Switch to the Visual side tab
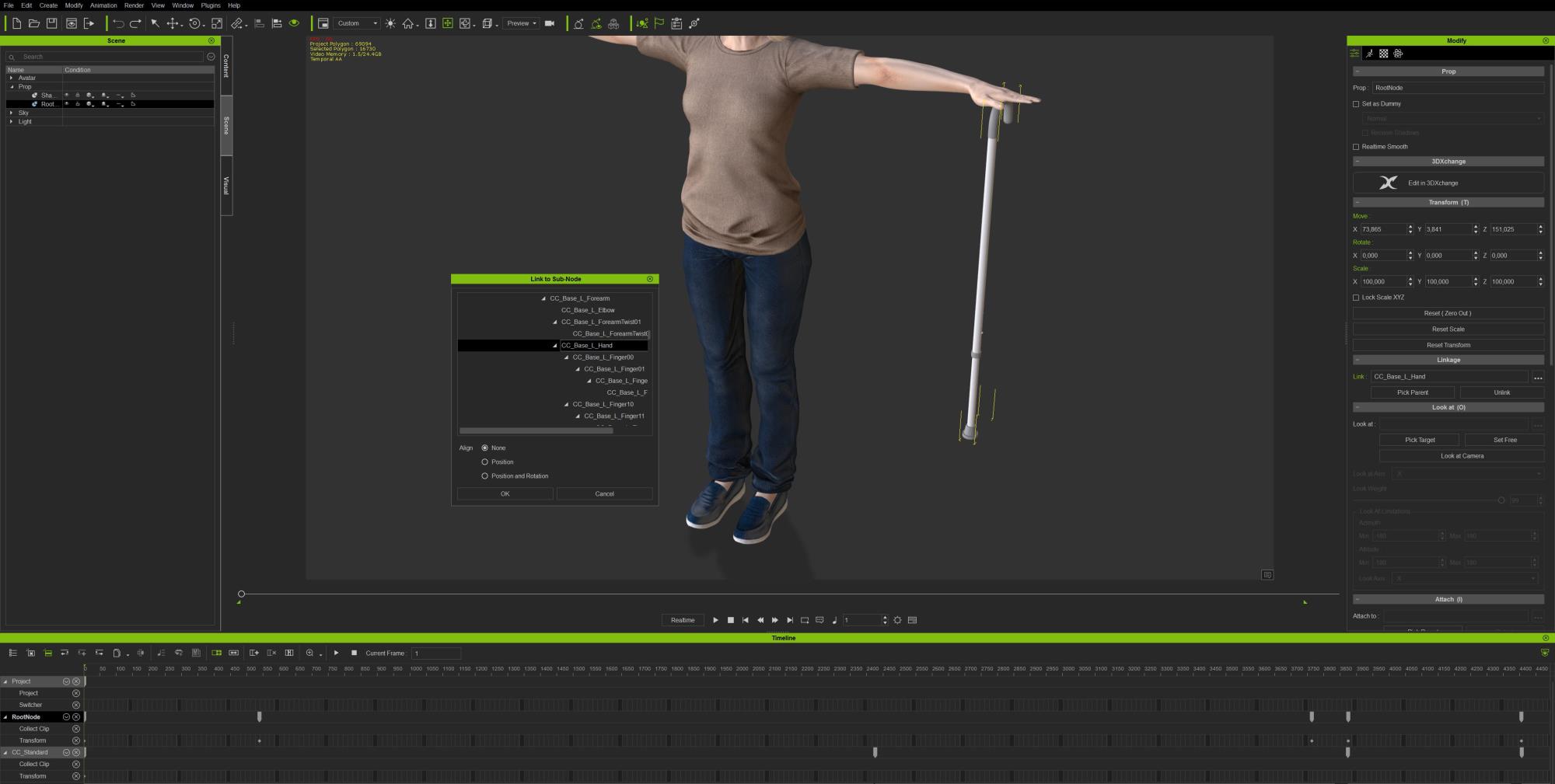 (226, 186)
